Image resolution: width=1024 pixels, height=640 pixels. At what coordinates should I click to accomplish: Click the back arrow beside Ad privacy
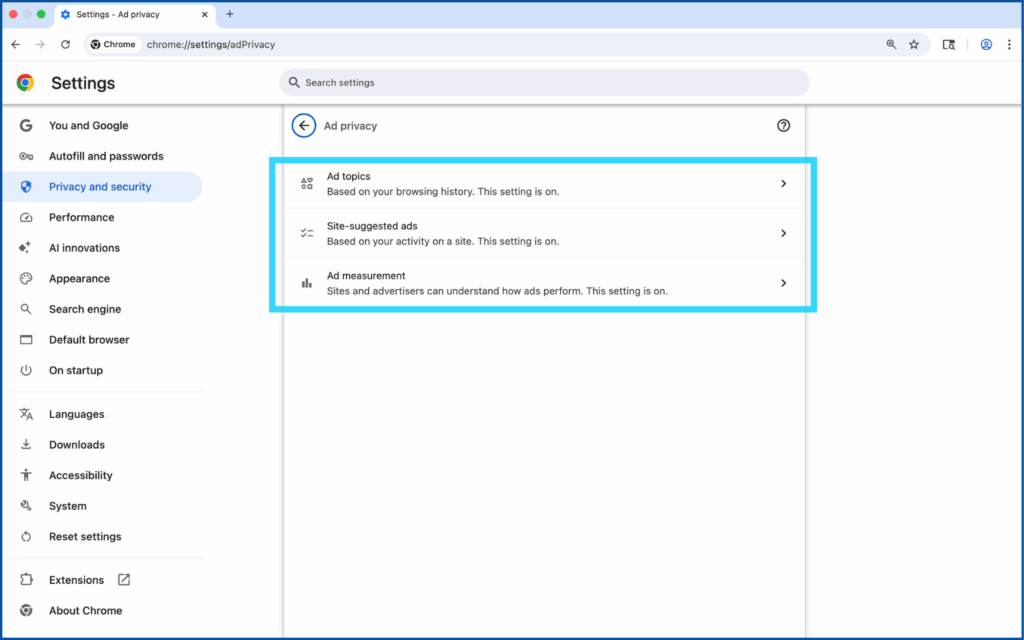click(x=304, y=126)
